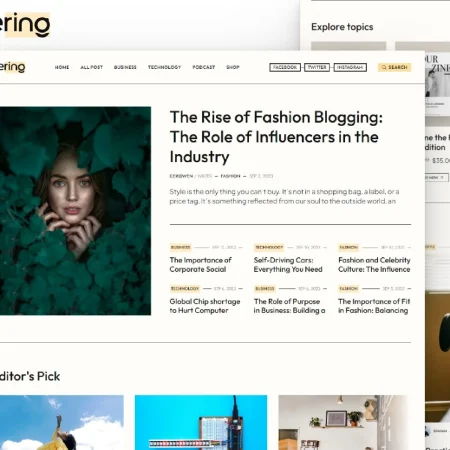Select the Technology navigation item
The image size is (450, 450).
click(x=165, y=67)
